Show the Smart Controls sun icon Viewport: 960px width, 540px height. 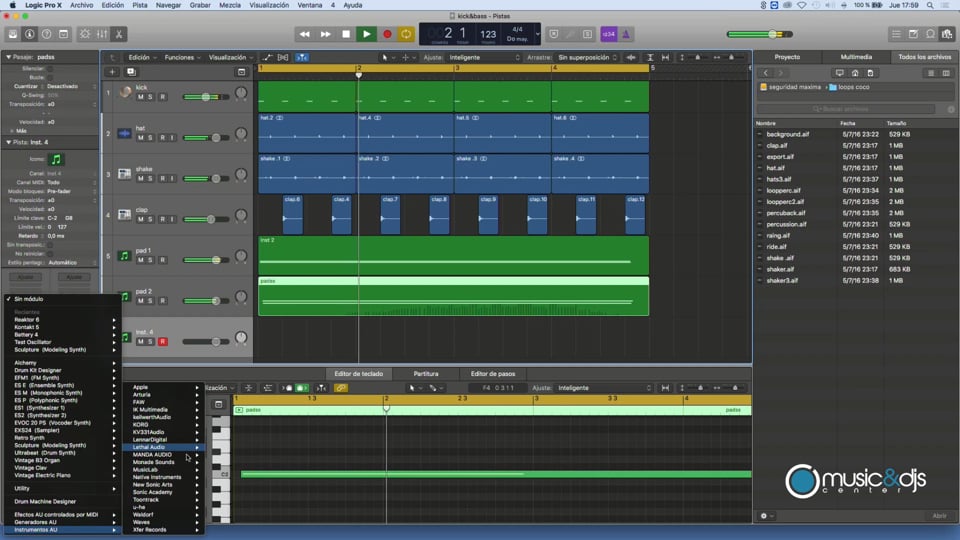pyautogui.click(x=85, y=34)
